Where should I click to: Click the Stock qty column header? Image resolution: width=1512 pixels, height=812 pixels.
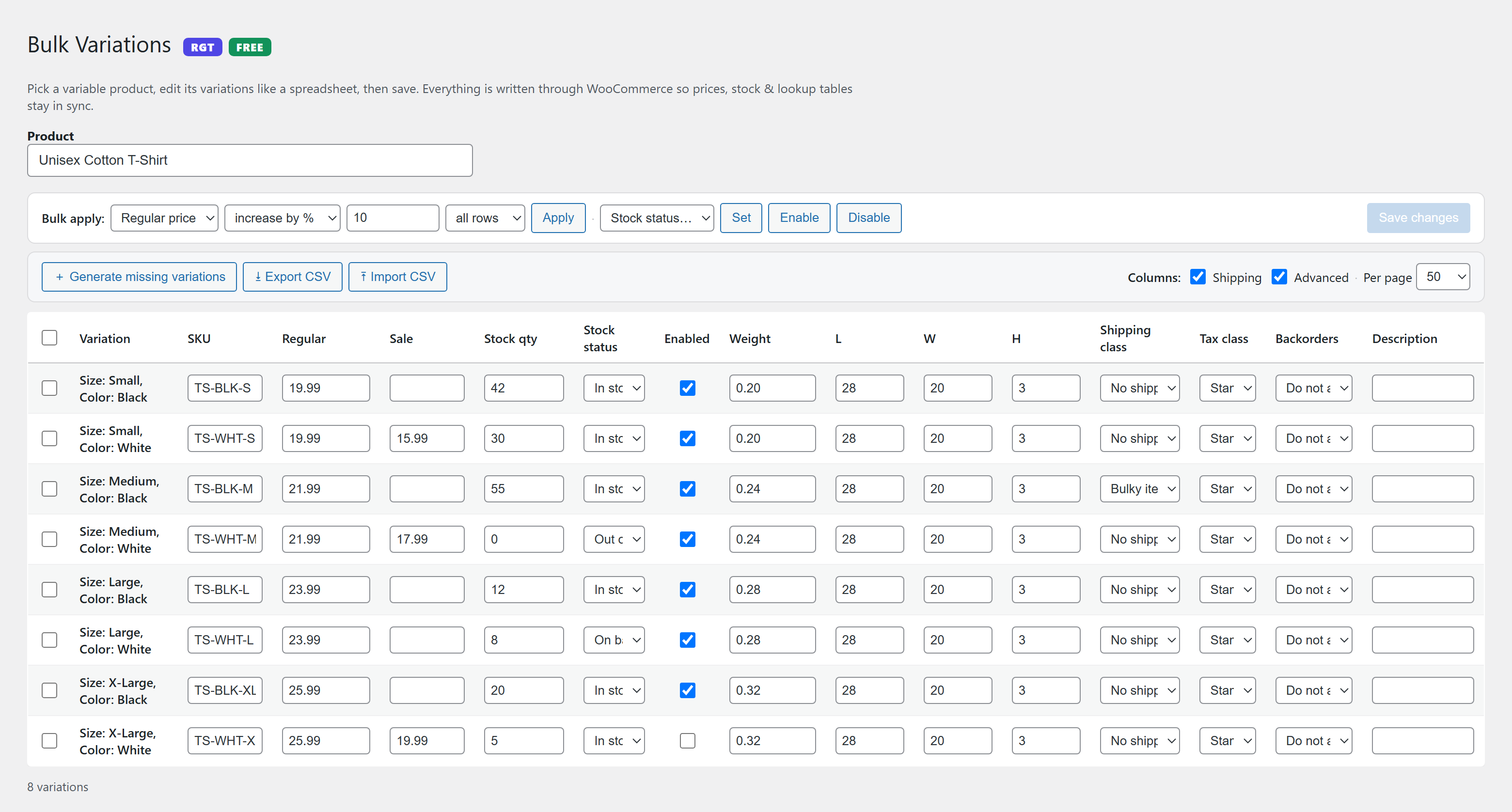tap(511, 339)
